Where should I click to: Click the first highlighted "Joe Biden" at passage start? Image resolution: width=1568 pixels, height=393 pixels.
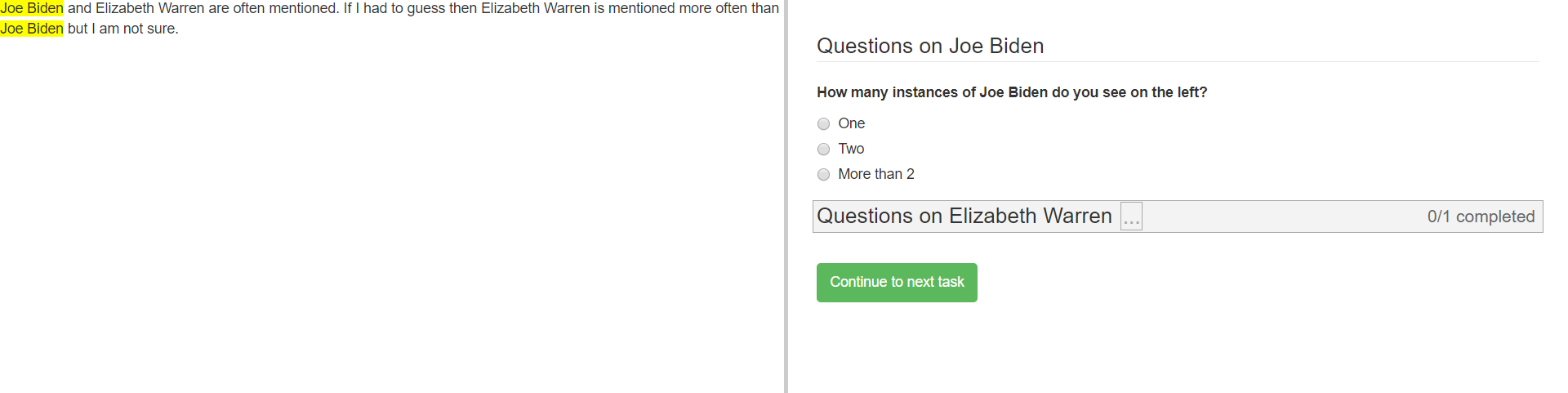point(32,9)
